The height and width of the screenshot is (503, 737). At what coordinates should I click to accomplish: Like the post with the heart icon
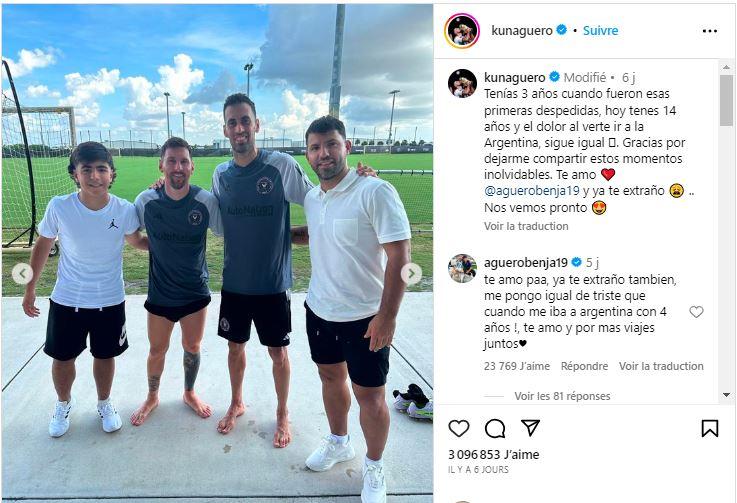[459, 428]
